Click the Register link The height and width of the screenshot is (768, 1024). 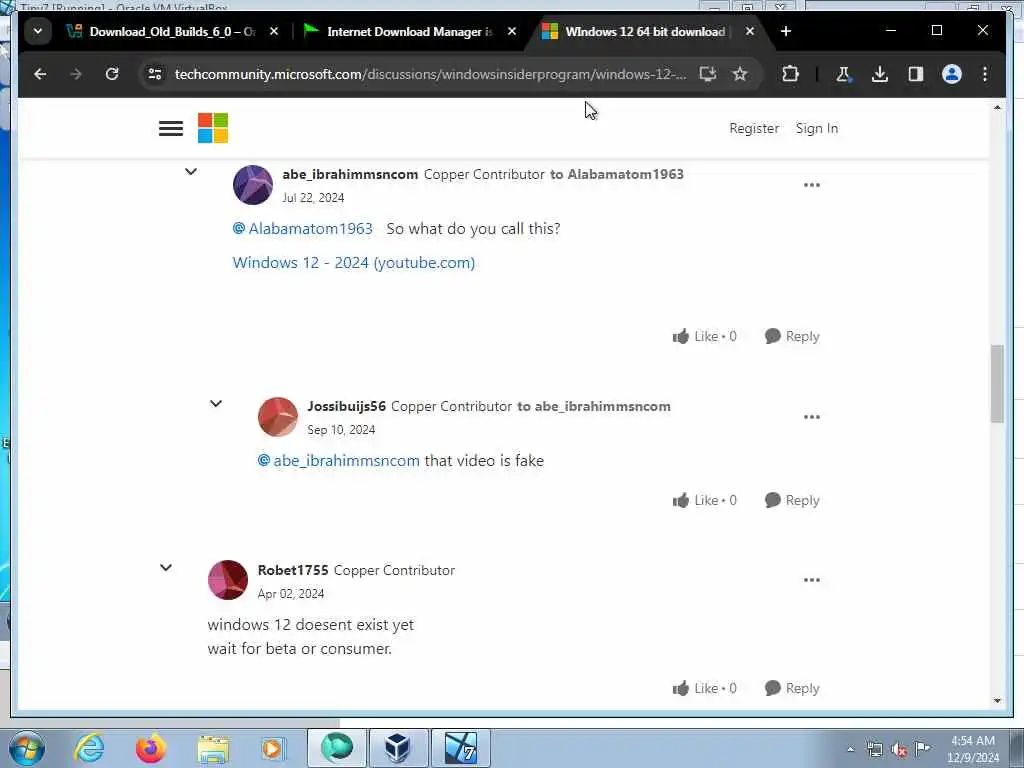tap(754, 129)
